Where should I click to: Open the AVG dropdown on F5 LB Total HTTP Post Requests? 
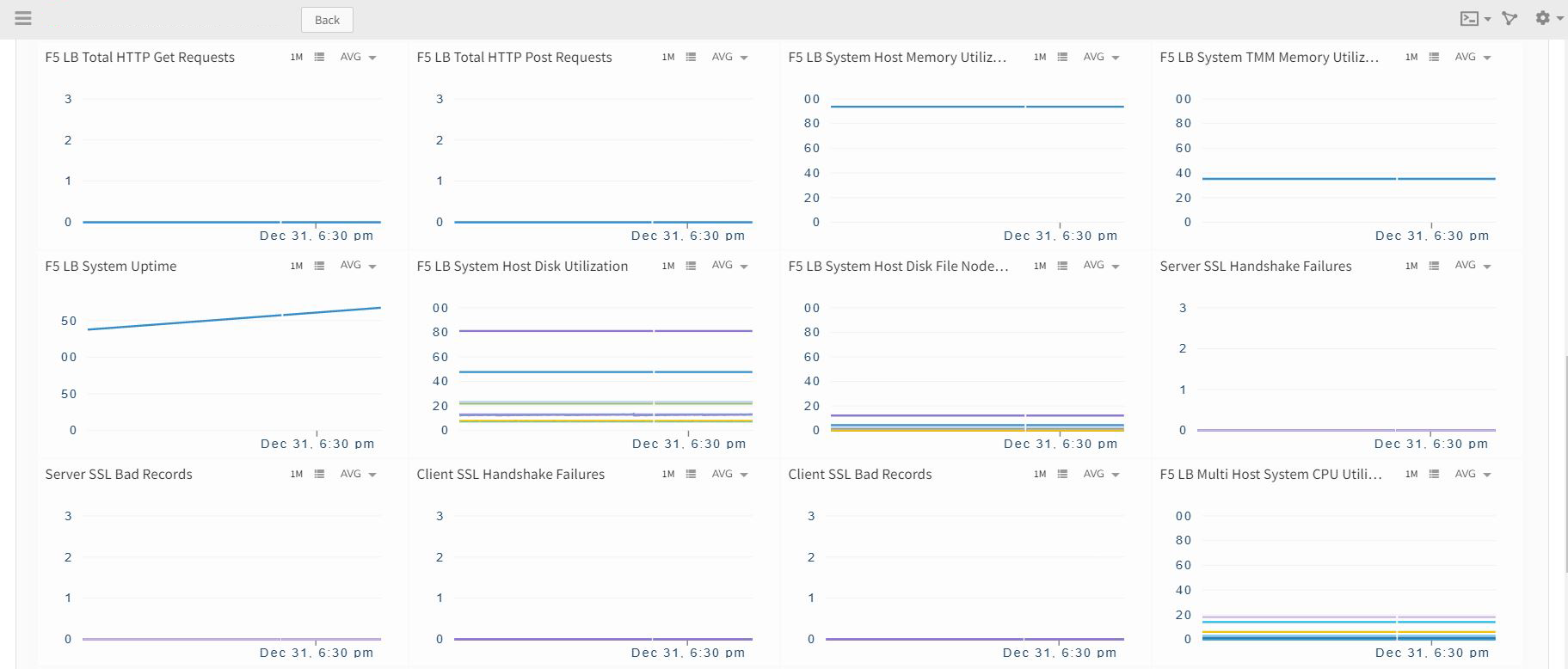[x=728, y=57]
